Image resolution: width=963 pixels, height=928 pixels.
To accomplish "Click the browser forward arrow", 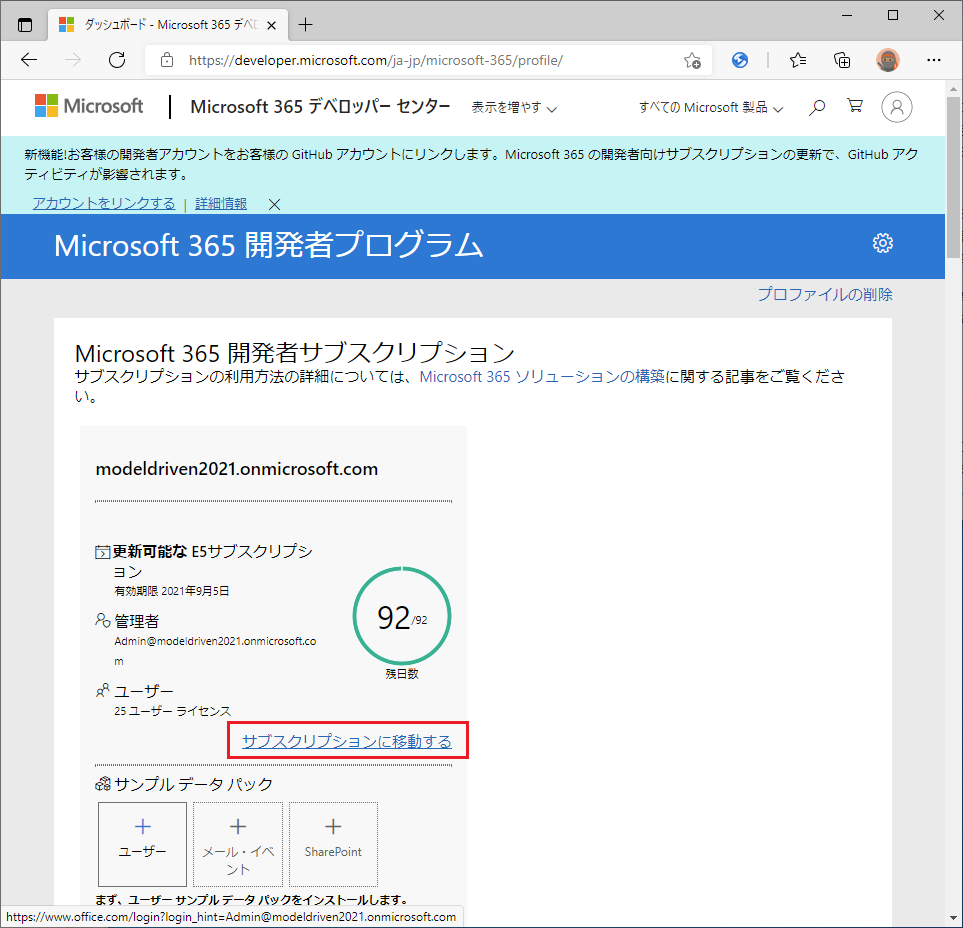I will tap(73, 60).
